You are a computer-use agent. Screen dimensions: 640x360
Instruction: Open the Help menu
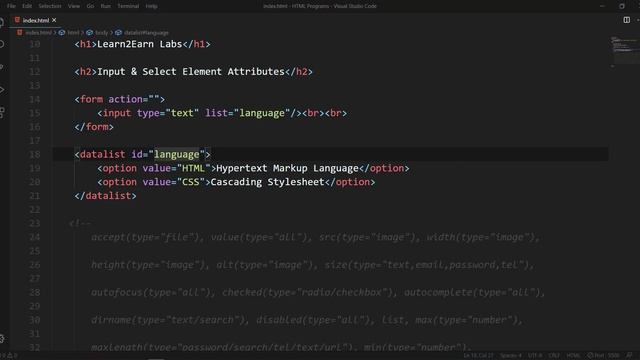[x=151, y=6]
